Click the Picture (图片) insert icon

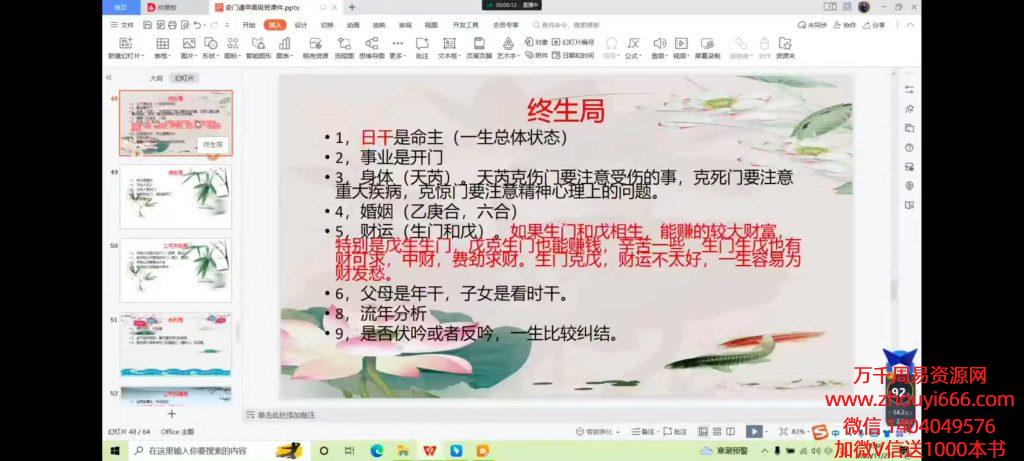click(188, 43)
